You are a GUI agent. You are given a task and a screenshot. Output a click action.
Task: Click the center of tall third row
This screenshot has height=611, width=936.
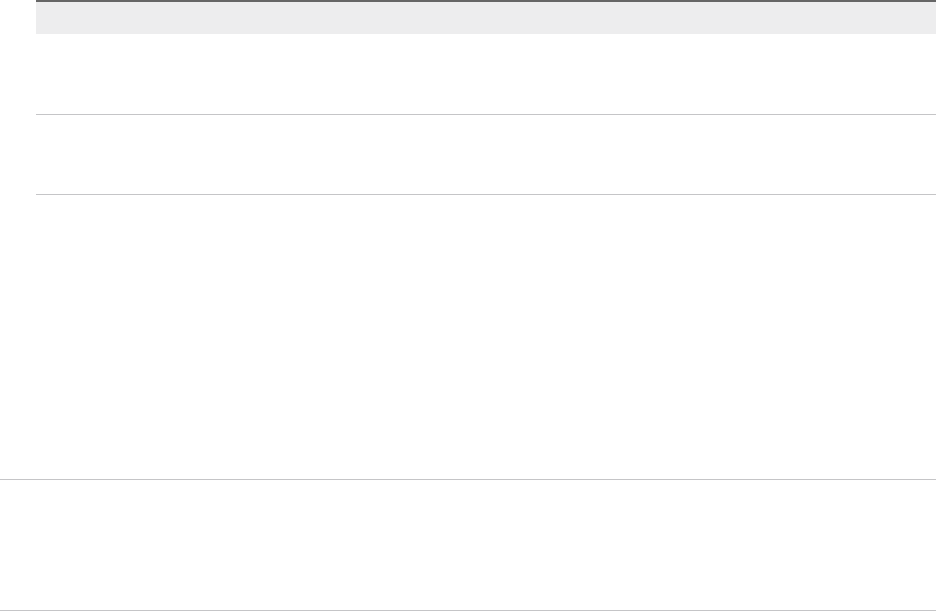pos(479,336)
